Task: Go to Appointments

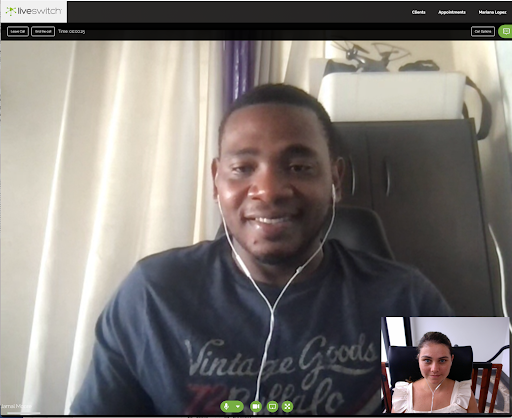Action: tap(452, 12)
